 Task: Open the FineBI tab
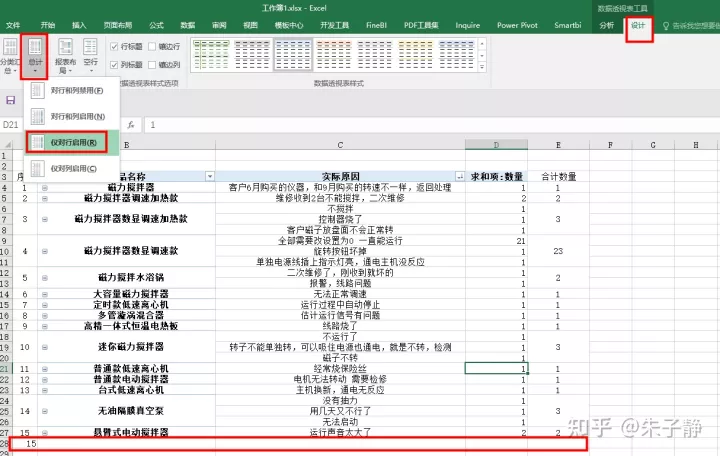376,25
